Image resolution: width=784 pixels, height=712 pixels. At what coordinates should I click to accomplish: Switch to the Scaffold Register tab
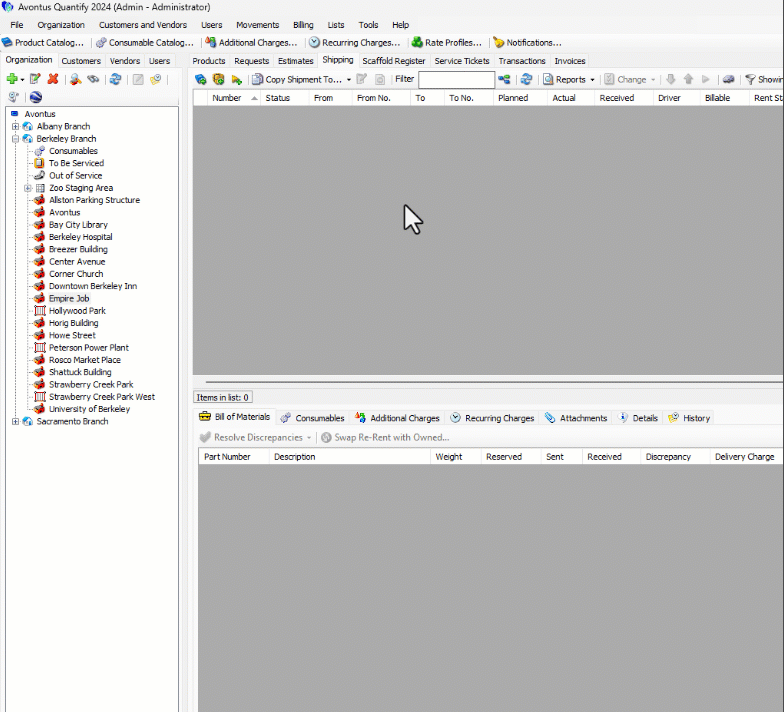pos(394,60)
